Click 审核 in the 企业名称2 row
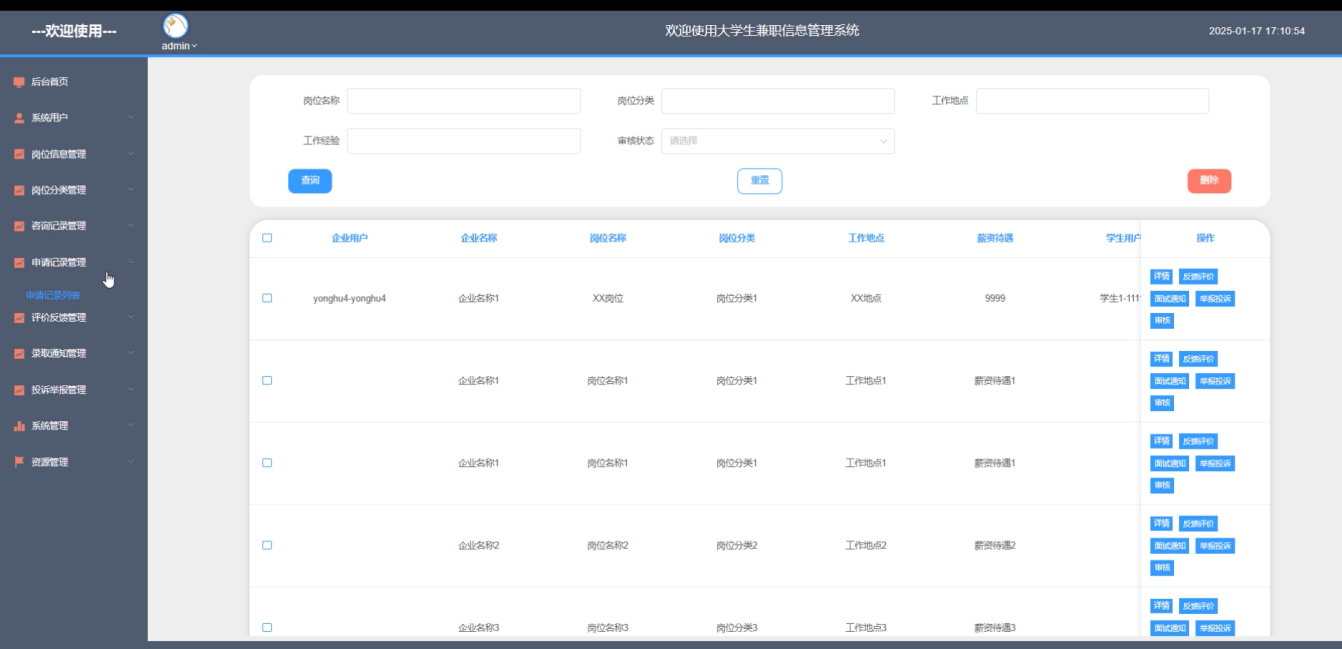 (x=1161, y=567)
